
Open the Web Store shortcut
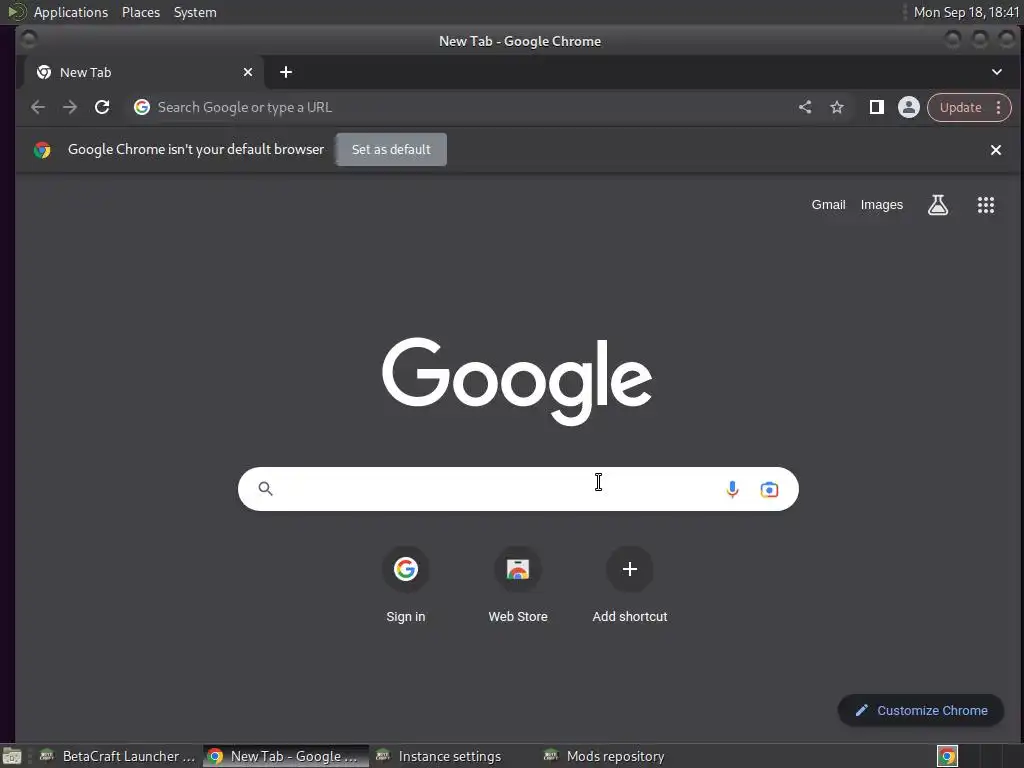coord(518,584)
